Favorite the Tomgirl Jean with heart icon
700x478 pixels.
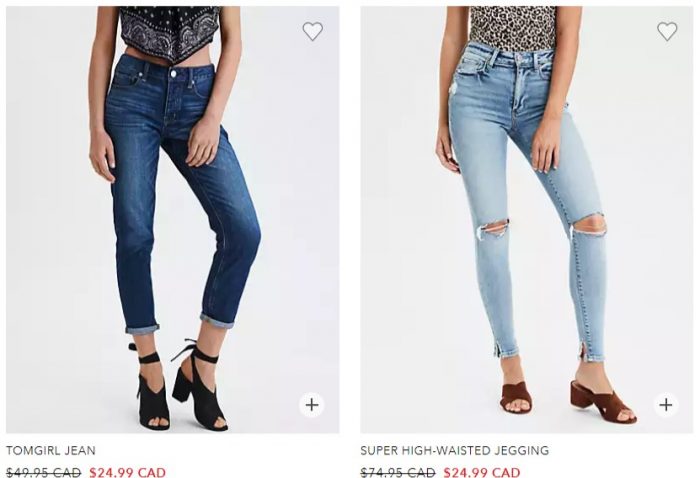[x=312, y=31]
